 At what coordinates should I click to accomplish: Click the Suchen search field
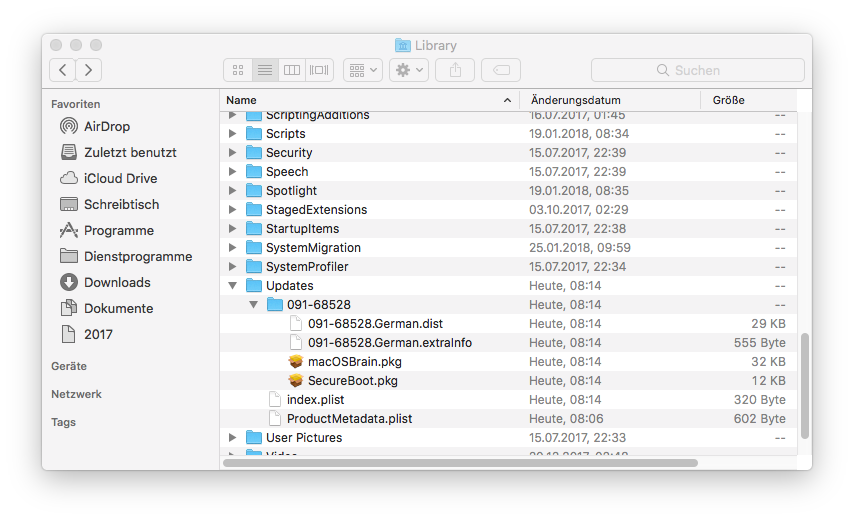point(698,70)
